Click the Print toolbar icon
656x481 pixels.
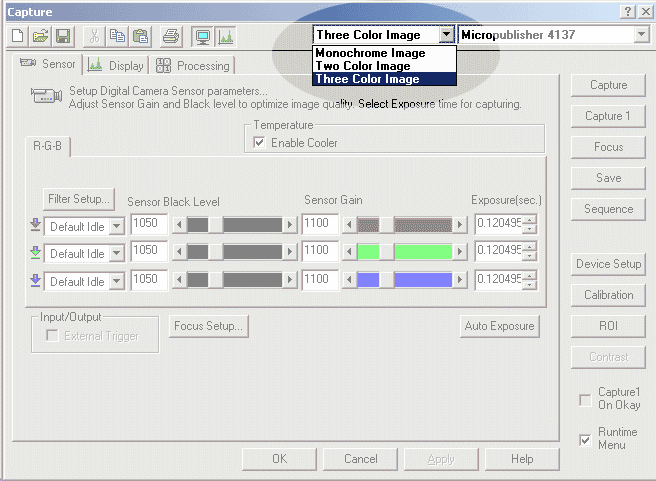pyautogui.click(x=171, y=36)
